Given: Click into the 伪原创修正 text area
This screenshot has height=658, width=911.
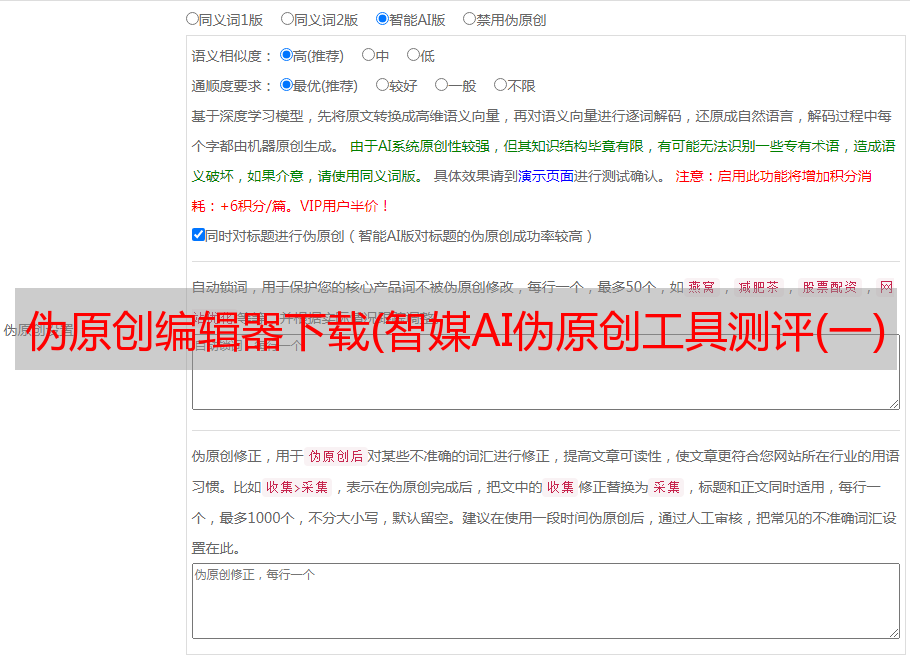Looking at the screenshot, I should 546,601.
